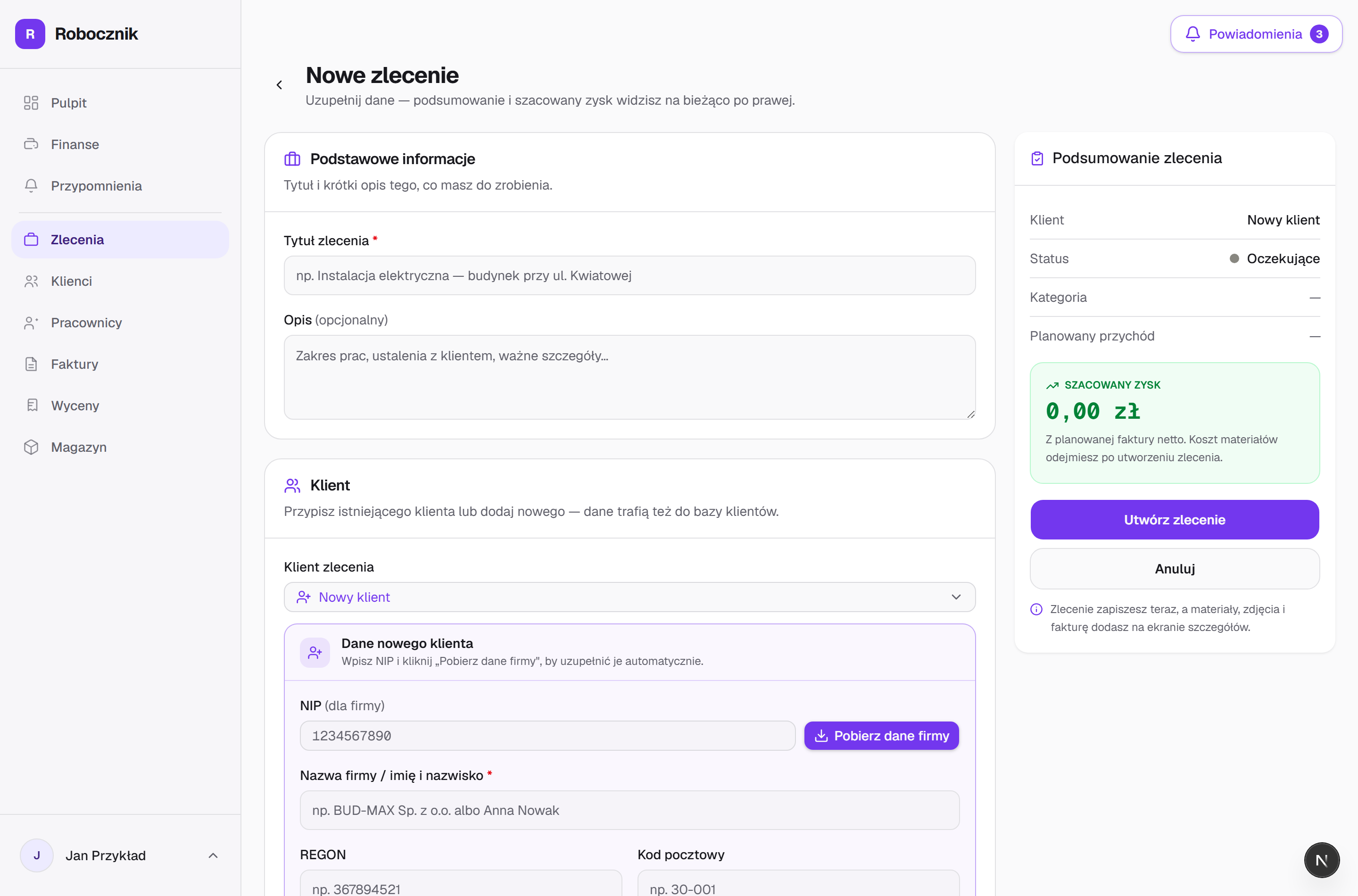The image size is (1358, 896).
Task: Click the download icon in Pobierz dane firmy
Action: click(821, 736)
